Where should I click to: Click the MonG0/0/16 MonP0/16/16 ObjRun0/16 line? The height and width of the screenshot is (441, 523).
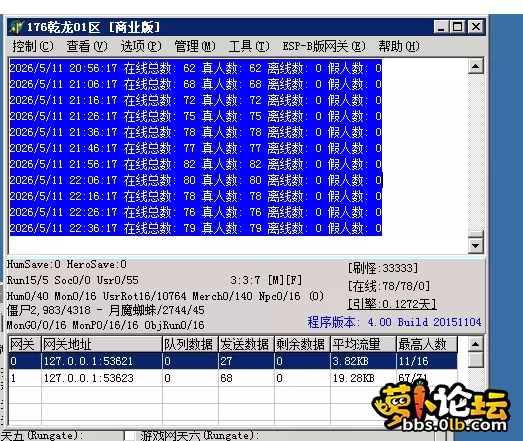click(105, 325)
